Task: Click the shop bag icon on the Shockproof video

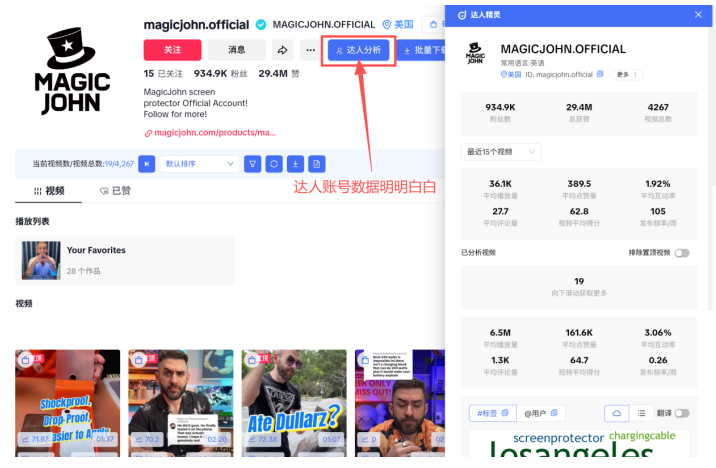Action: tap(26, 360)
